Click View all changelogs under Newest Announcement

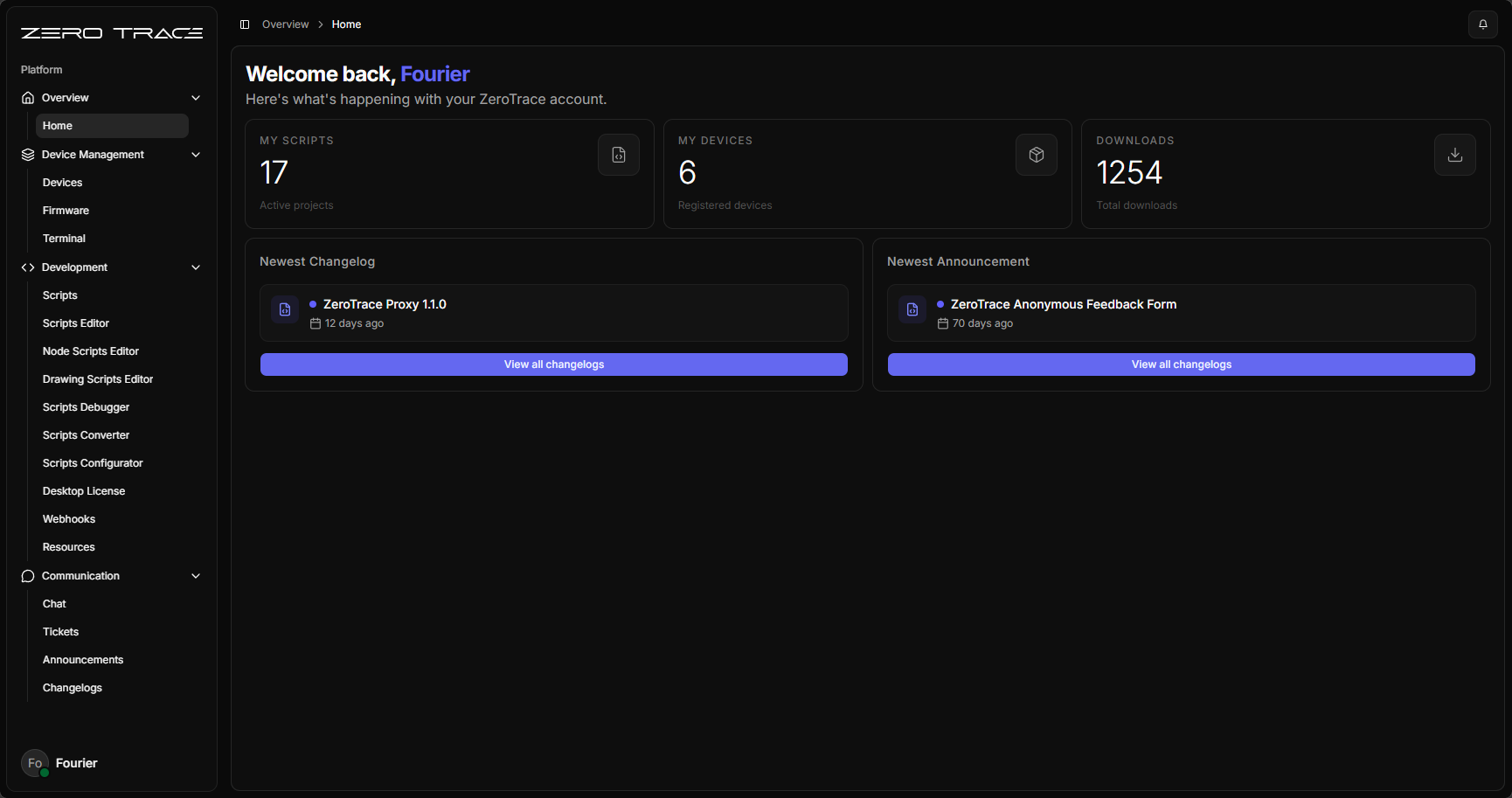tap(1181, 364)
